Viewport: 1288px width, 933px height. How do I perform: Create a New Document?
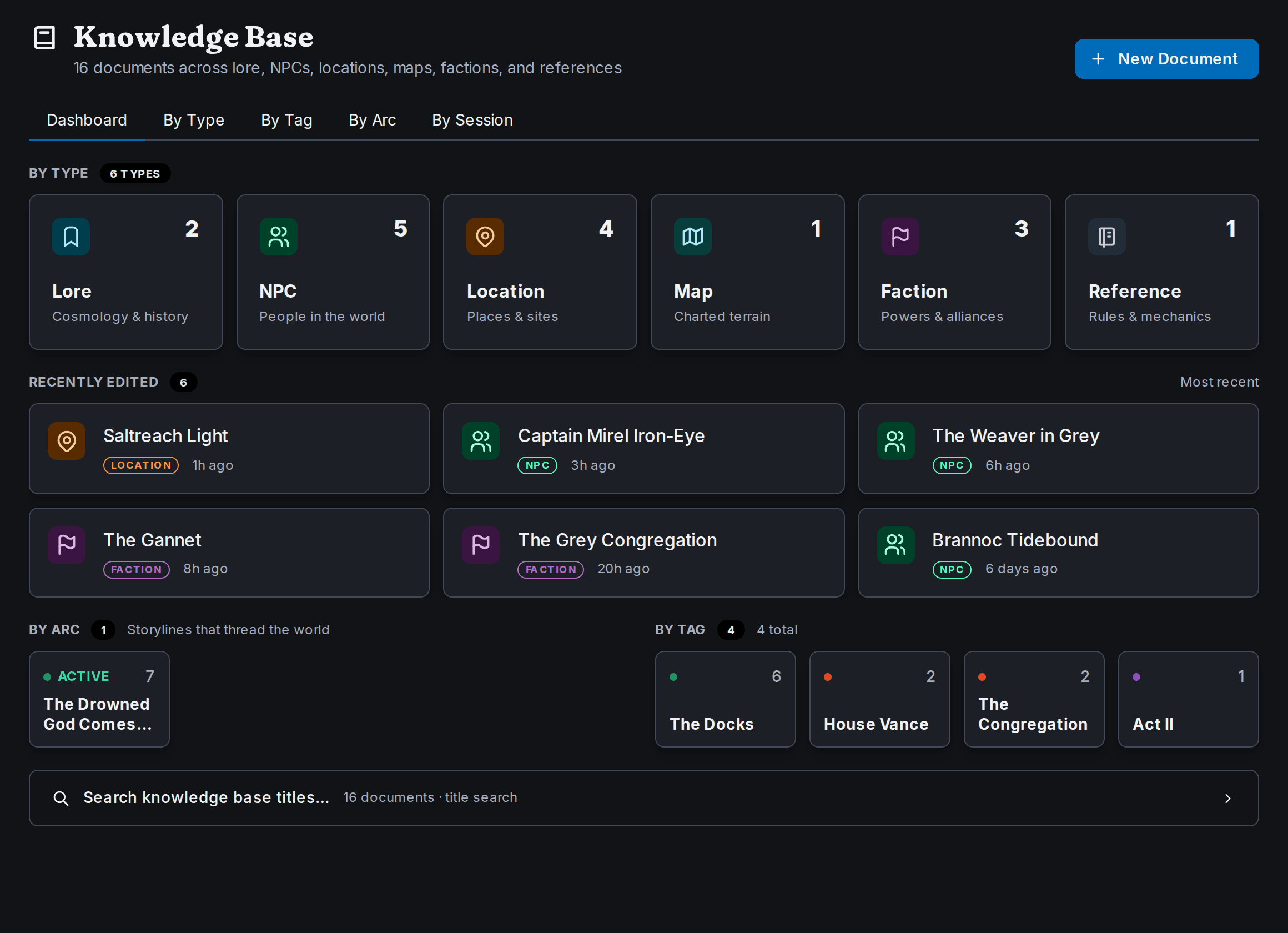(x=1166, y=59)
